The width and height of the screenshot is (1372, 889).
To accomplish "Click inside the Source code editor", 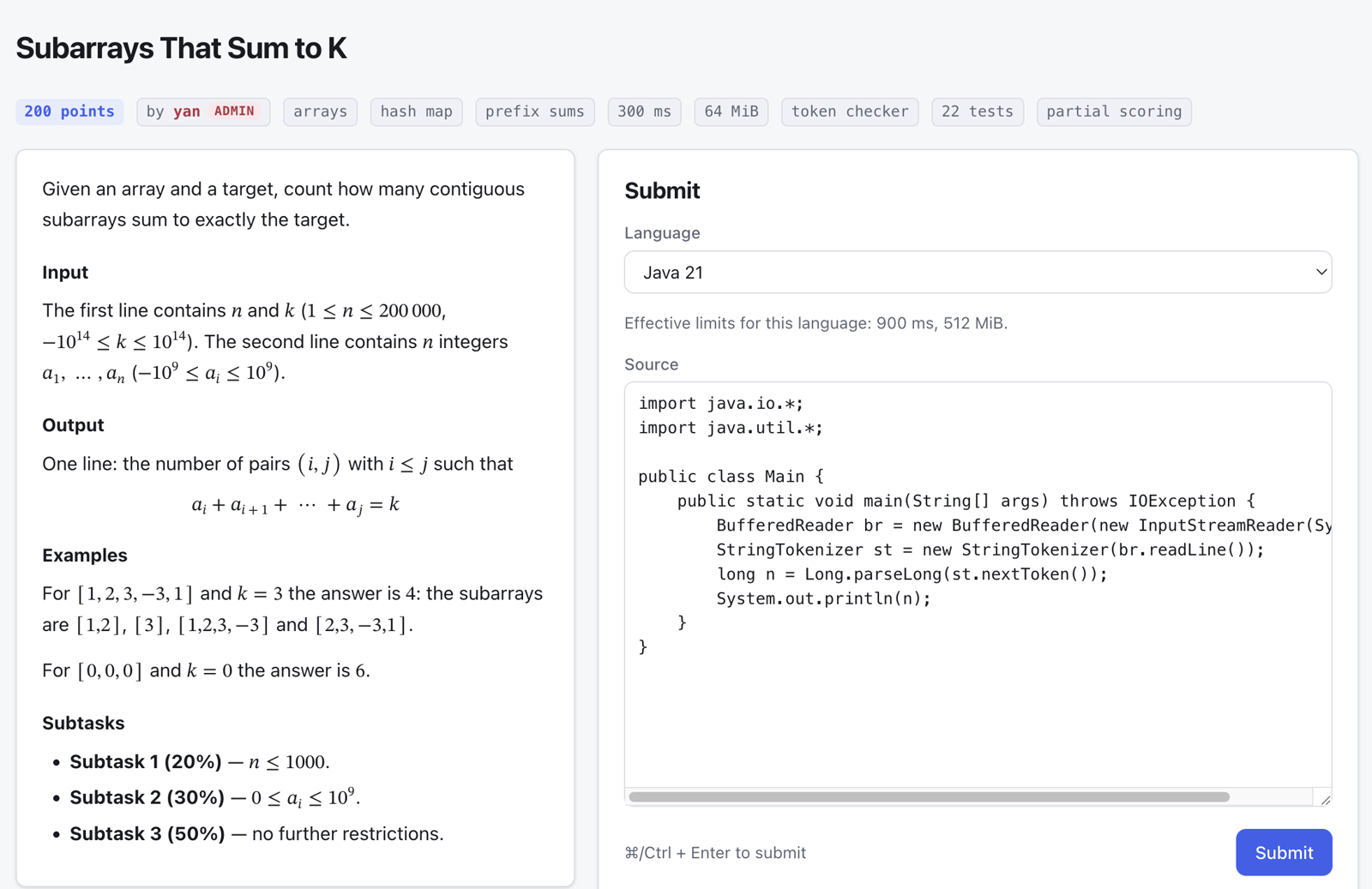I will click(x=978, y=593).
